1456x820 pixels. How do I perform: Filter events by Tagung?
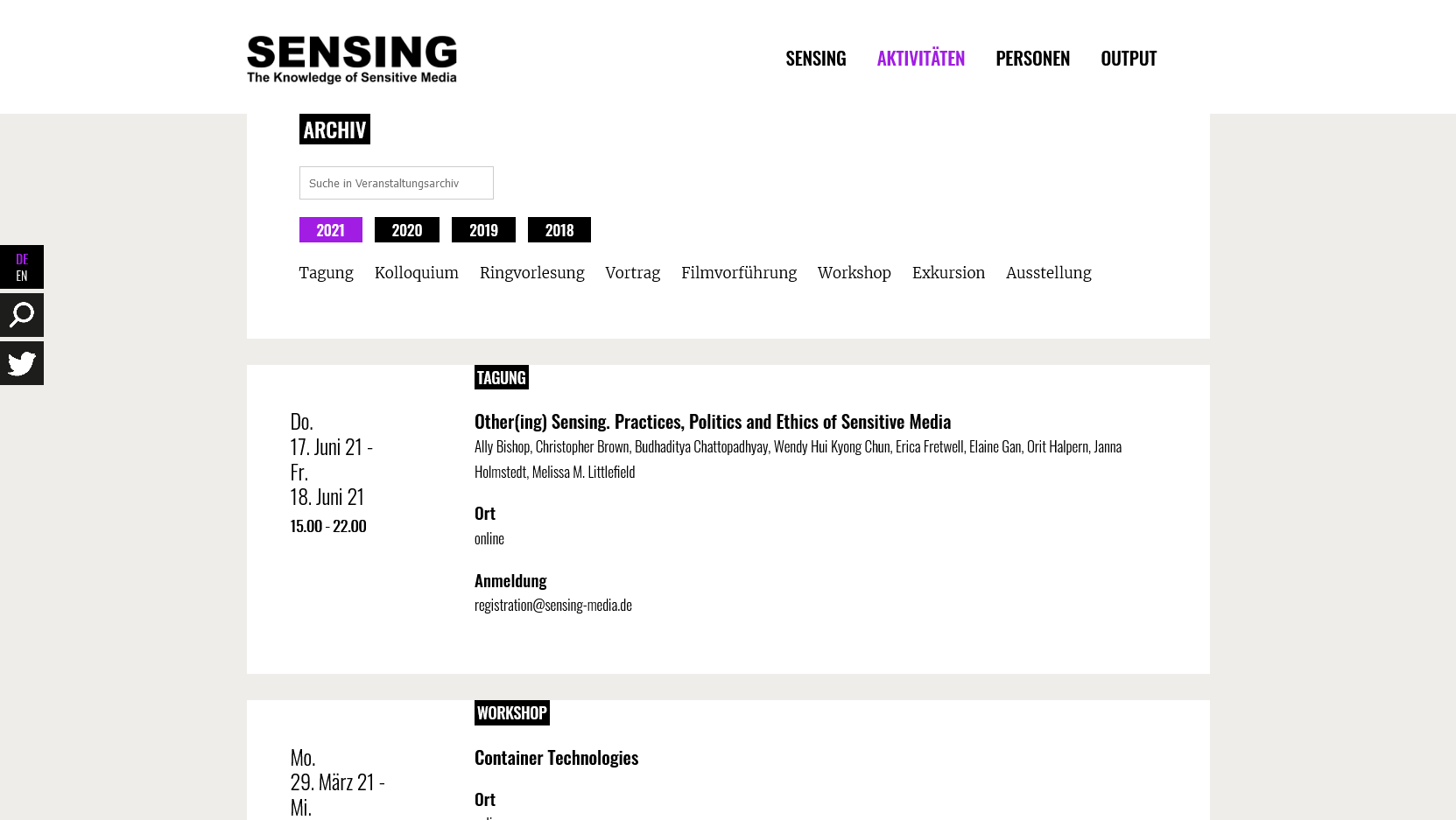coord(326,273)
